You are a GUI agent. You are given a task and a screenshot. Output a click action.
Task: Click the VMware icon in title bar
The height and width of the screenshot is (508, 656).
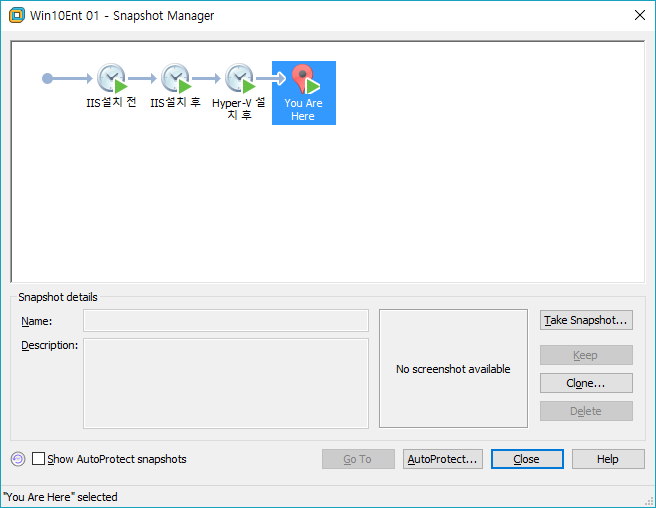[x=17, y=15]
